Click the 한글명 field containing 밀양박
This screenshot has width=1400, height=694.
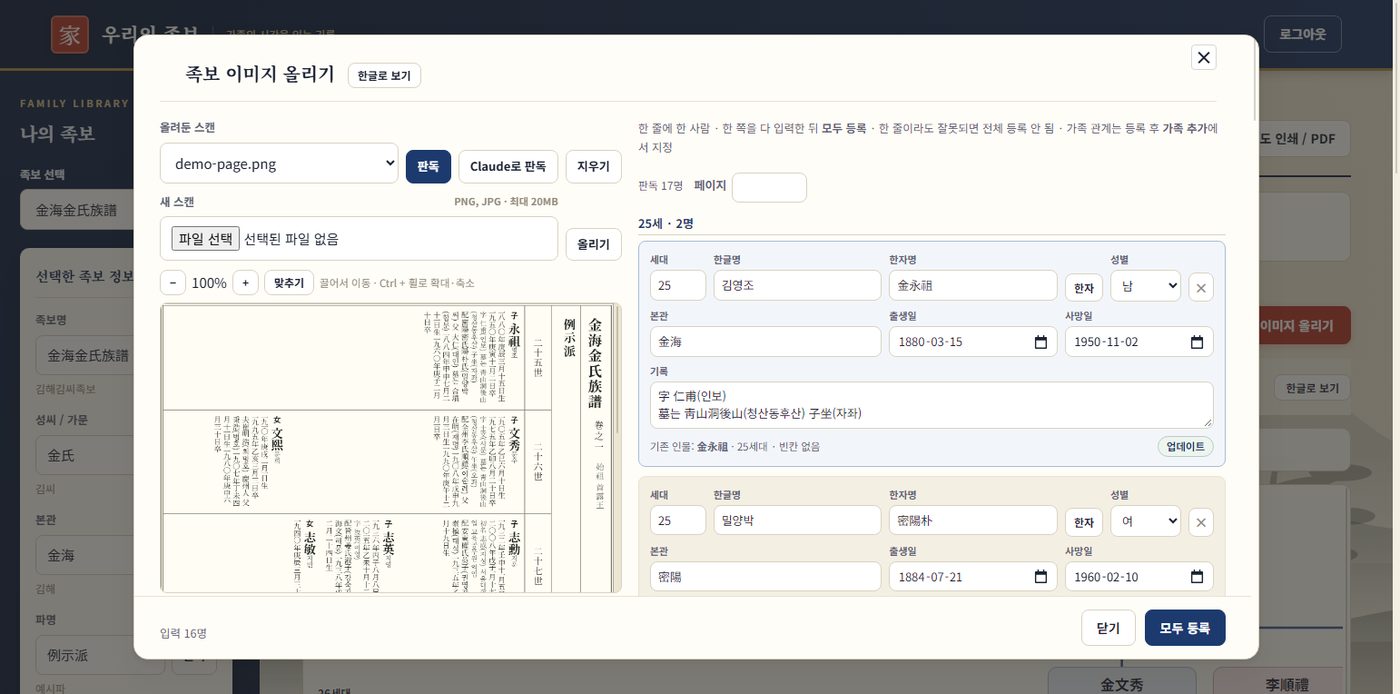click(x=797, y=520)
